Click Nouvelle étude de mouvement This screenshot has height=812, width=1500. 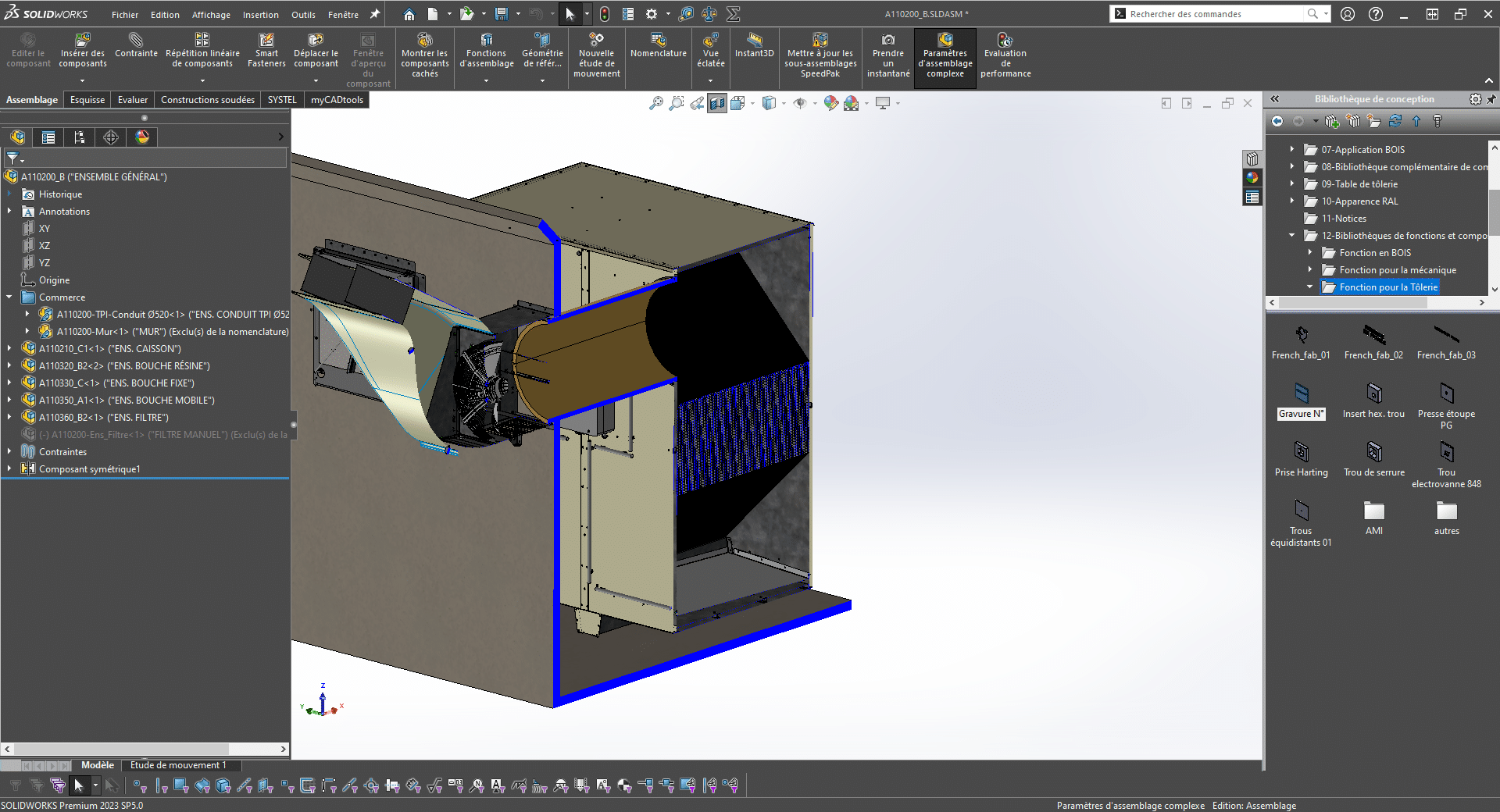[597, 55]
